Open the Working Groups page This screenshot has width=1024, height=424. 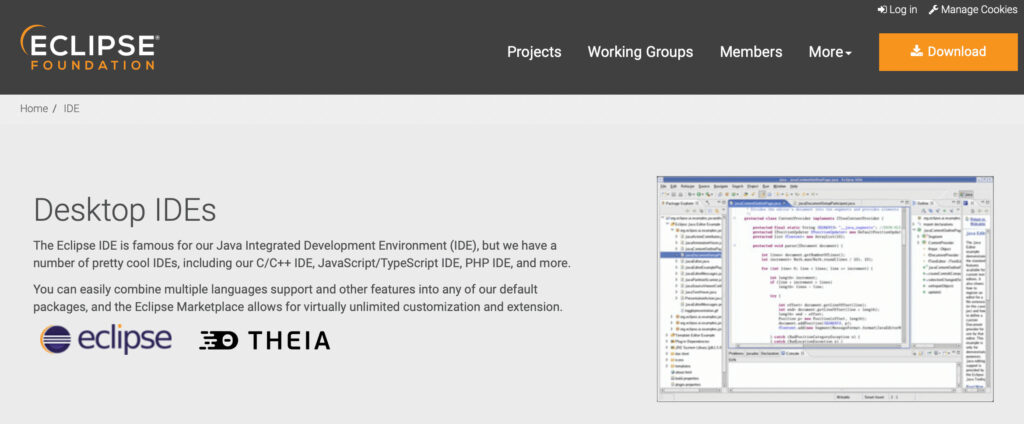640,52
